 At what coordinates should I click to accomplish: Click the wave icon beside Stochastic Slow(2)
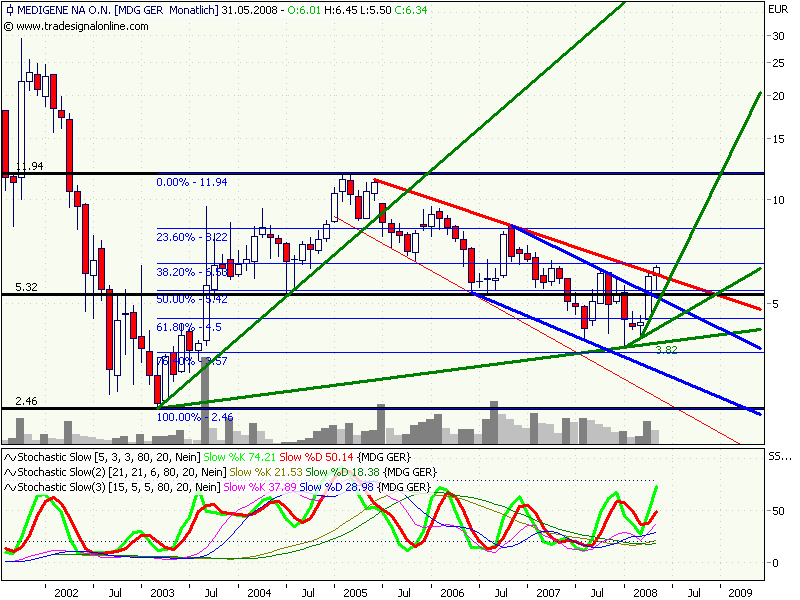(x=10, y=472)
